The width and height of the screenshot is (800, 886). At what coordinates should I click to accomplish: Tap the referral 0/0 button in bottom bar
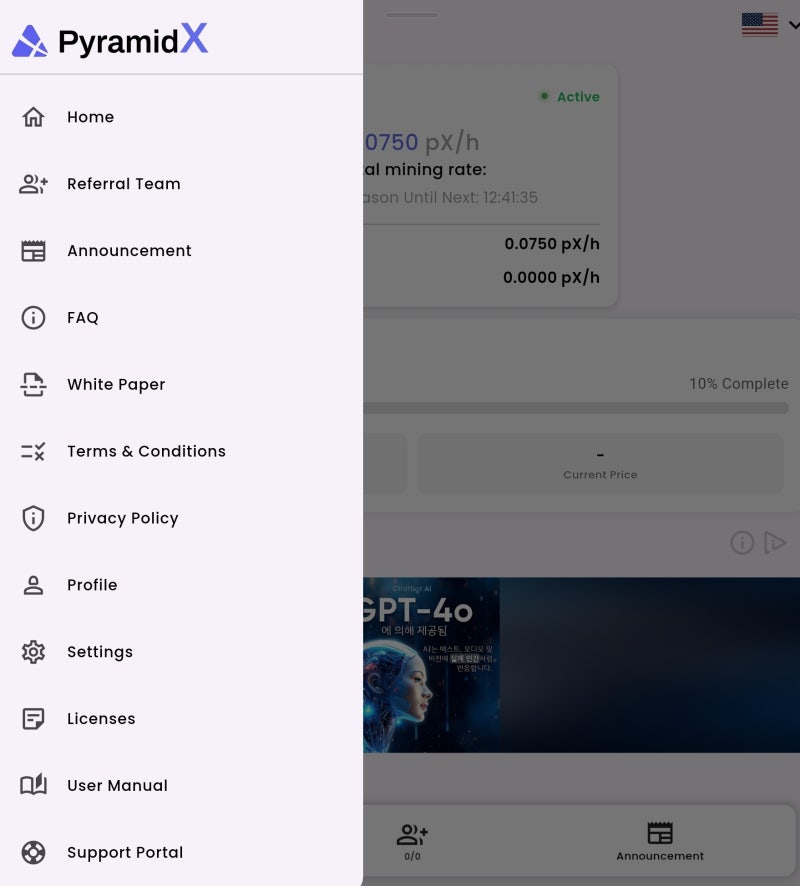click(x=412, y=841)
